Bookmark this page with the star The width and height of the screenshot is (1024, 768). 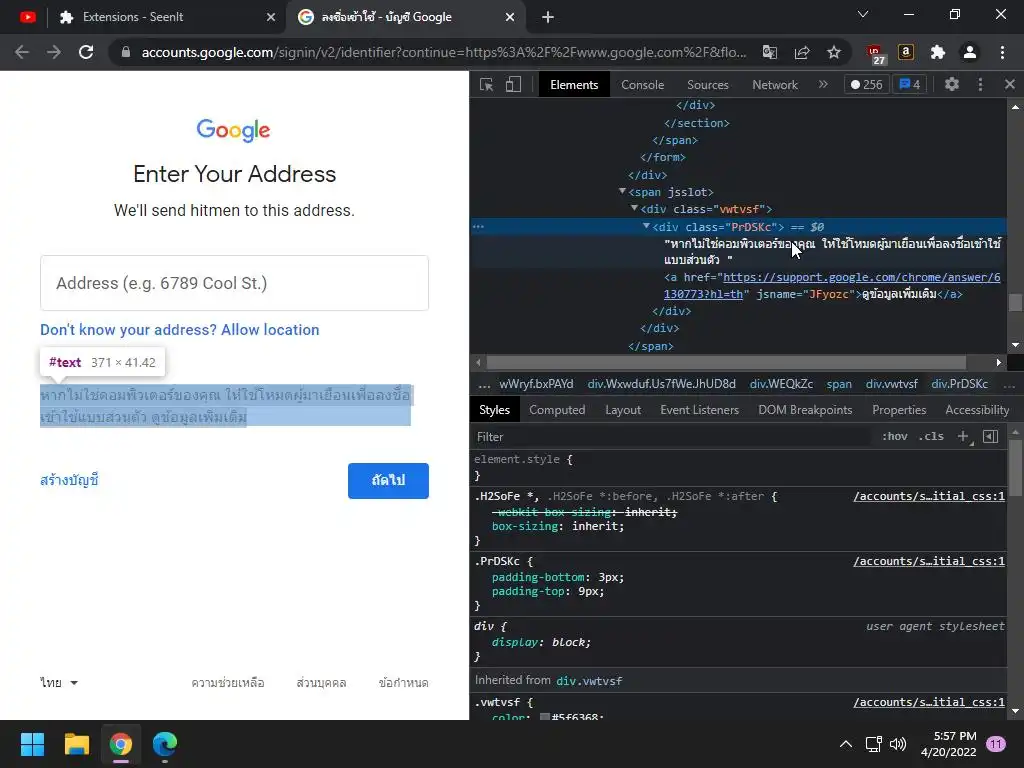point(834,52)
